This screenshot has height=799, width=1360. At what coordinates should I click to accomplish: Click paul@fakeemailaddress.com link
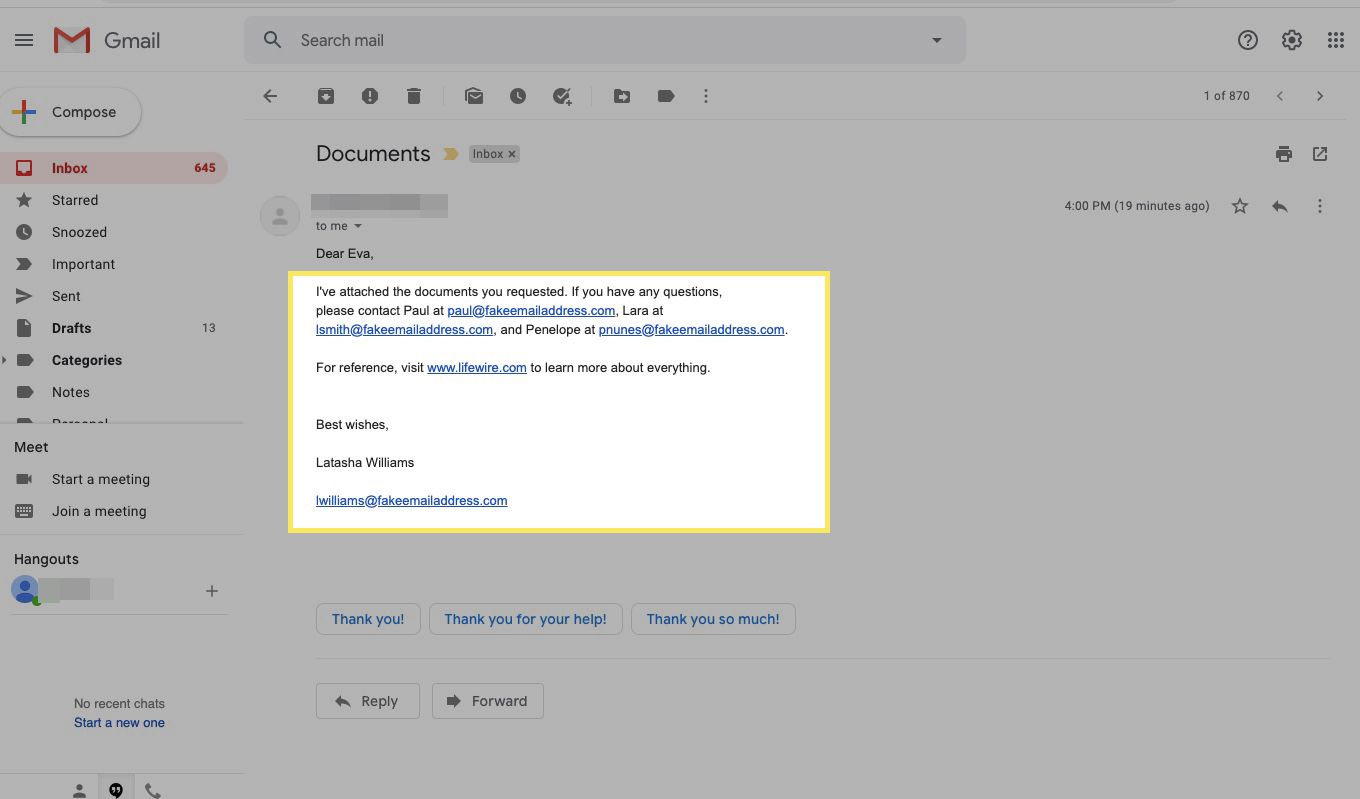(531, 311)
